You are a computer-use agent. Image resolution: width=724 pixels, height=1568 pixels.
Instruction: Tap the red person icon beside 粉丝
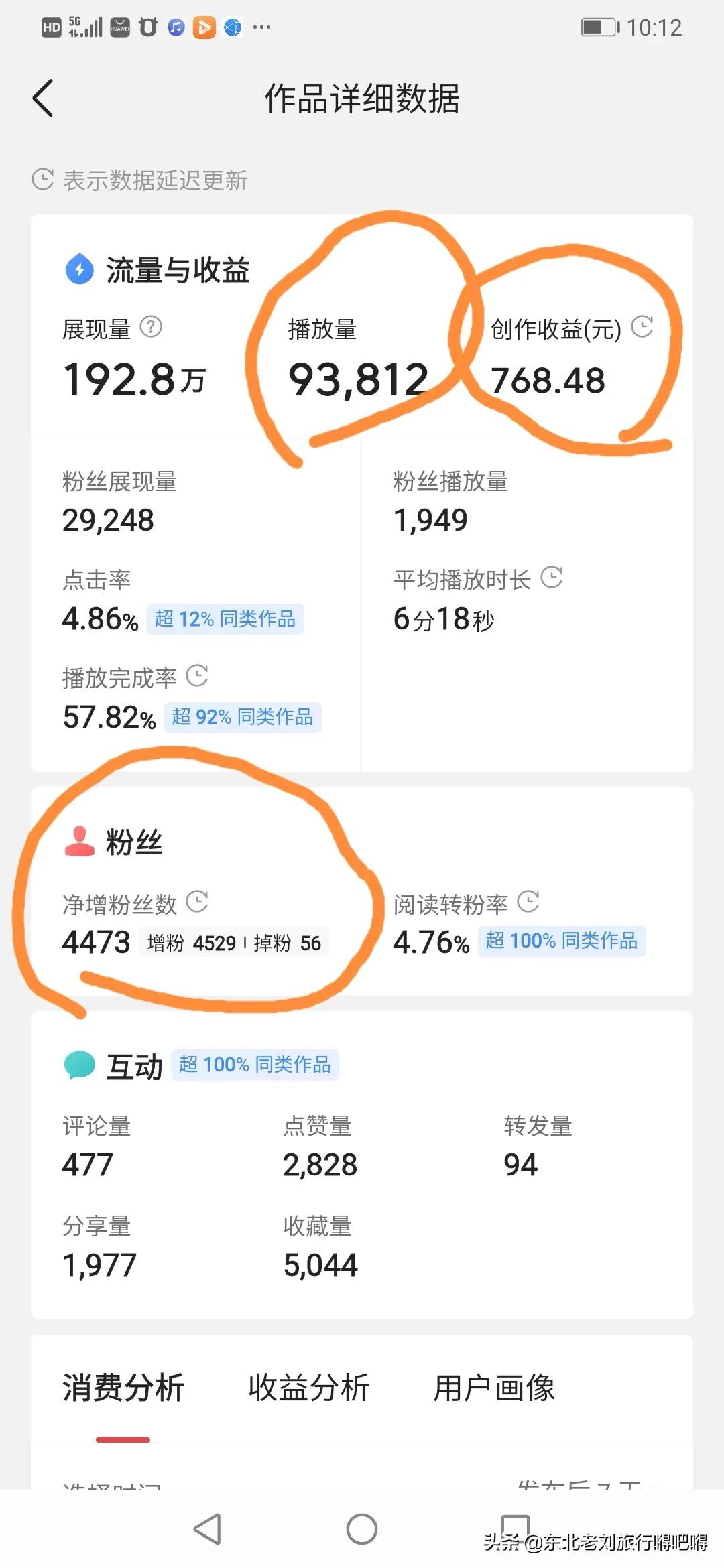pos(79,841)
